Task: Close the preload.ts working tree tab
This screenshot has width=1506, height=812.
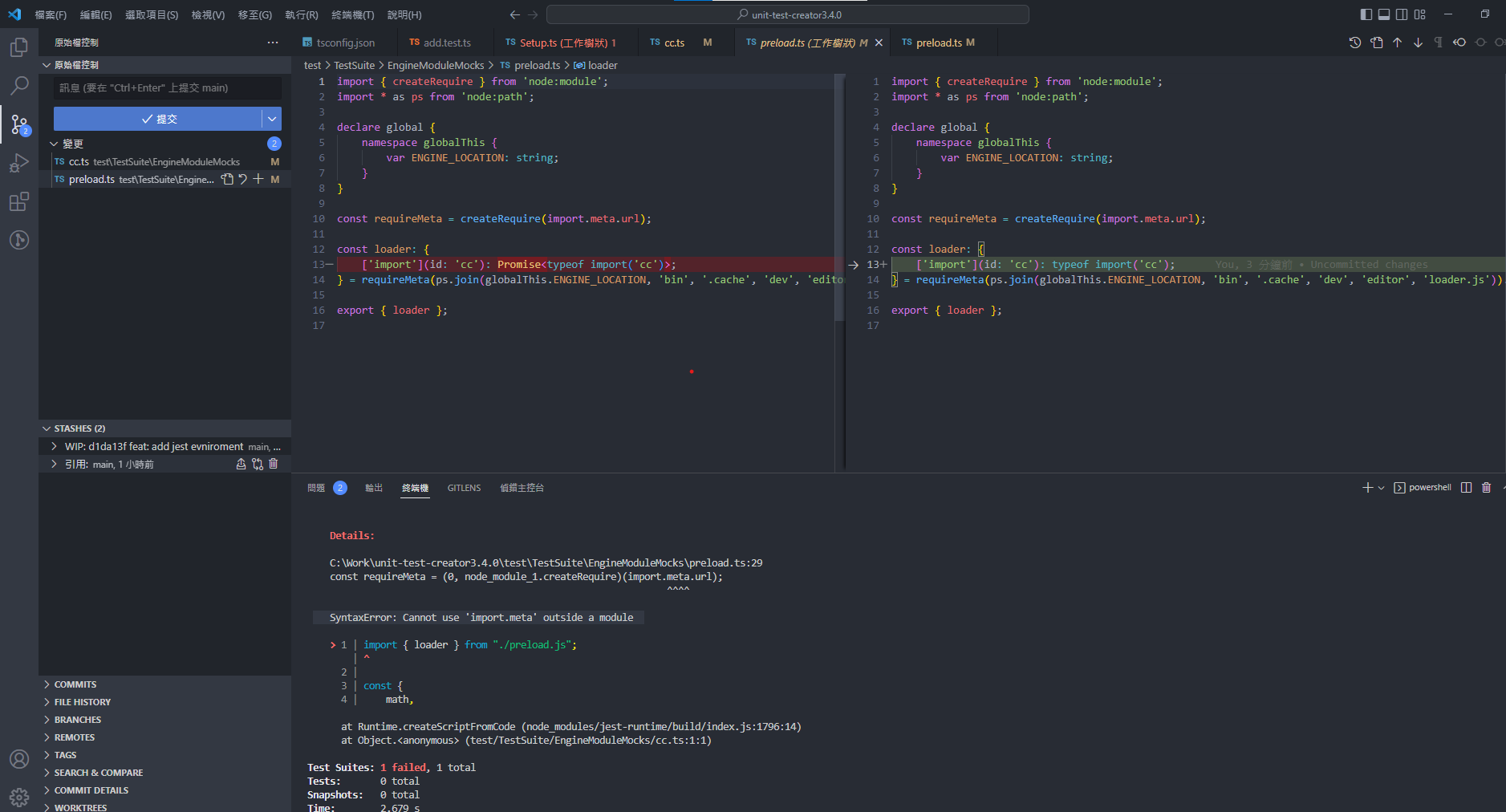Action: pos(879,43)
